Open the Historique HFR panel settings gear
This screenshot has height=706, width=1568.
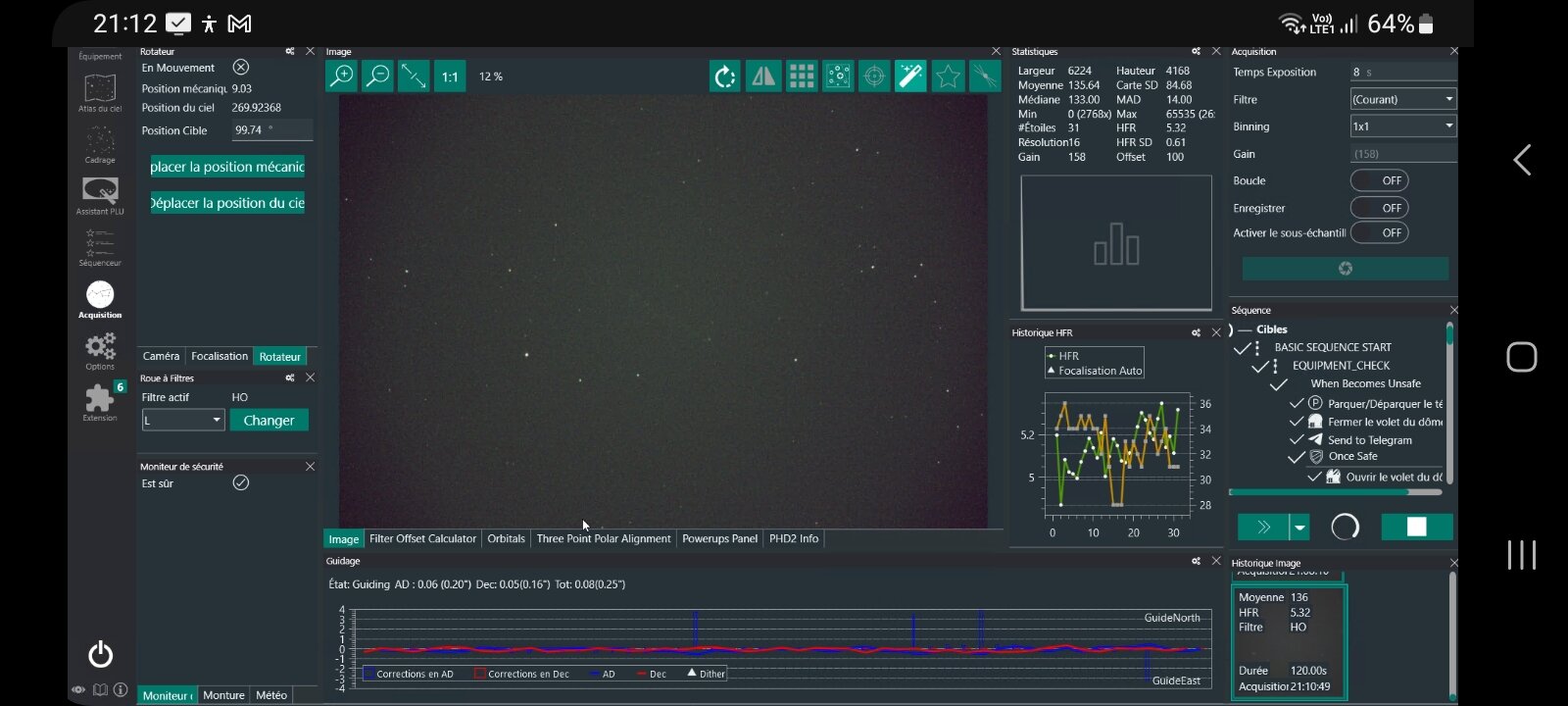pyautogui.click(x=1196, y=332)
